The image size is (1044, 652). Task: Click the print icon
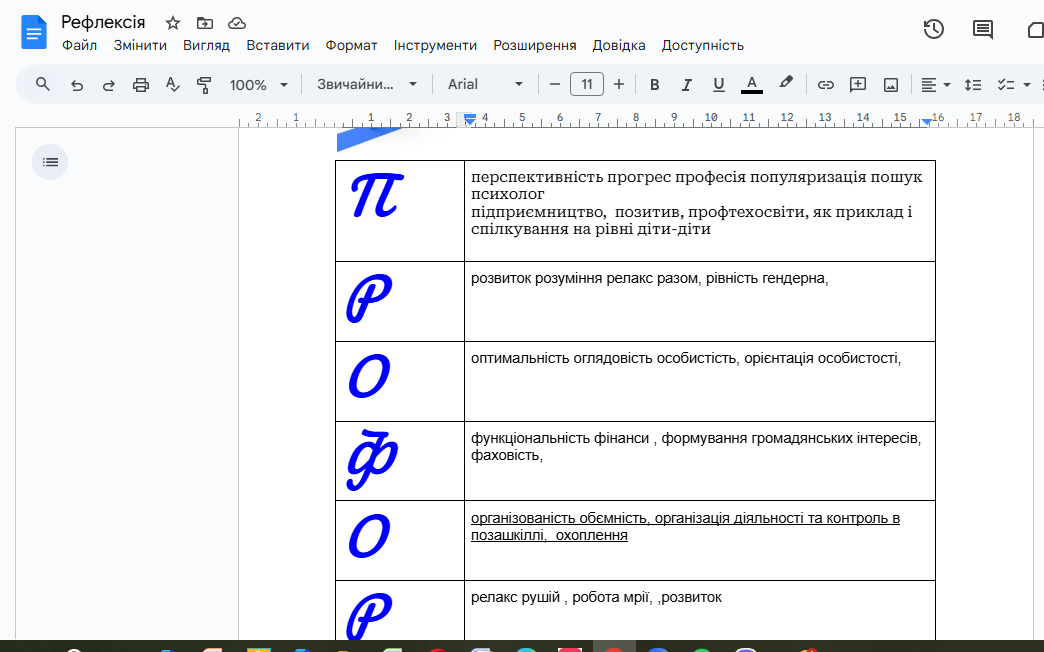tap(141, 85)
